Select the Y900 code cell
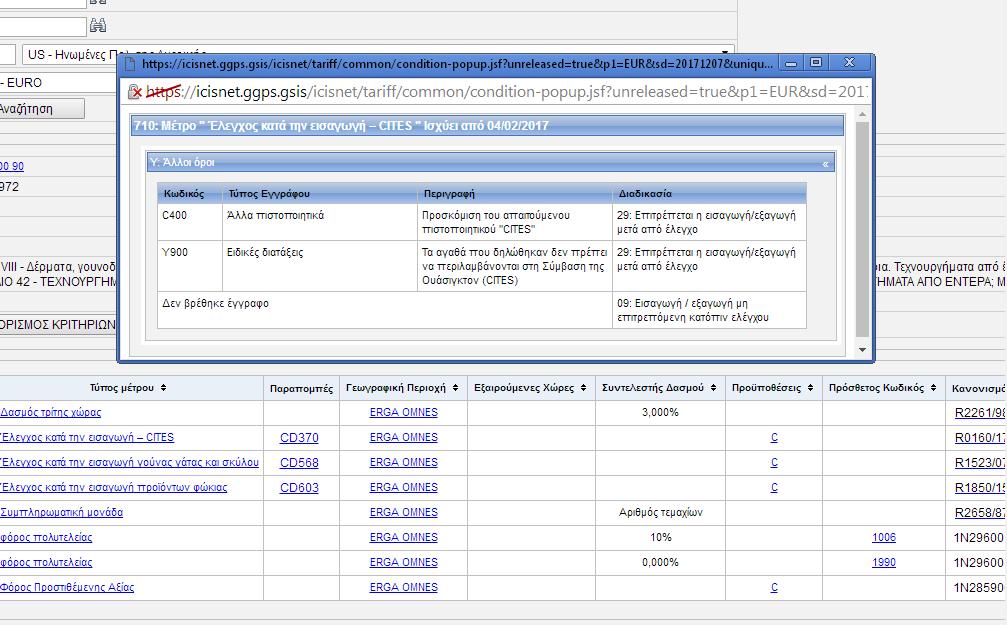 (190, 267)
